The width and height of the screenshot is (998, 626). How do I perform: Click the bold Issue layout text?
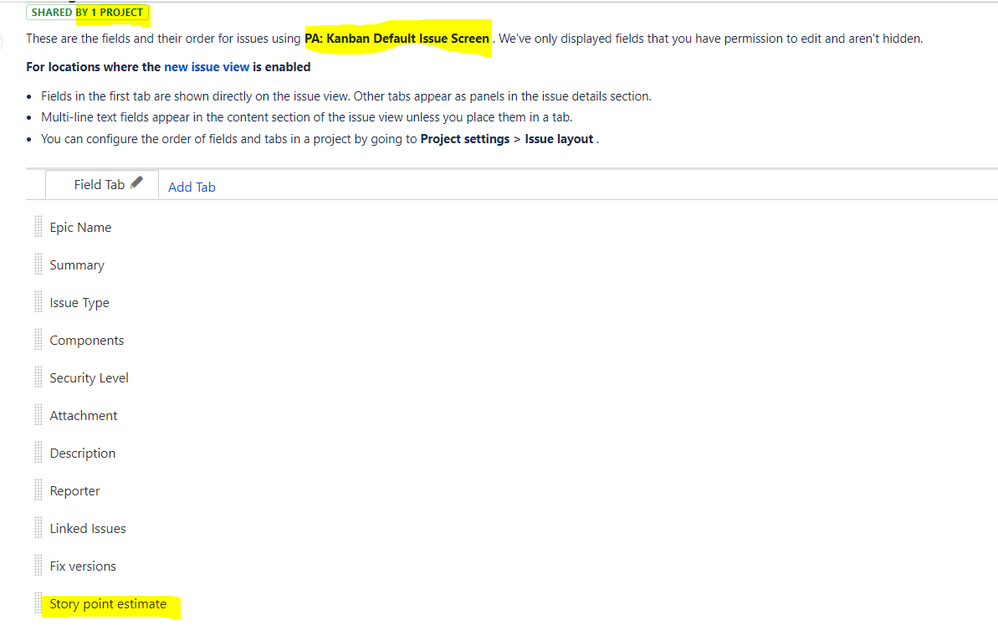click(x=559, y=139)
